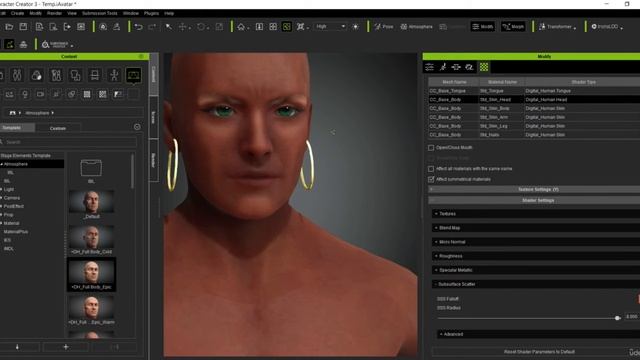Select the Std_Skin_Arm material row
The height and width of the screenshot is (360, 640).
[534, 117]
